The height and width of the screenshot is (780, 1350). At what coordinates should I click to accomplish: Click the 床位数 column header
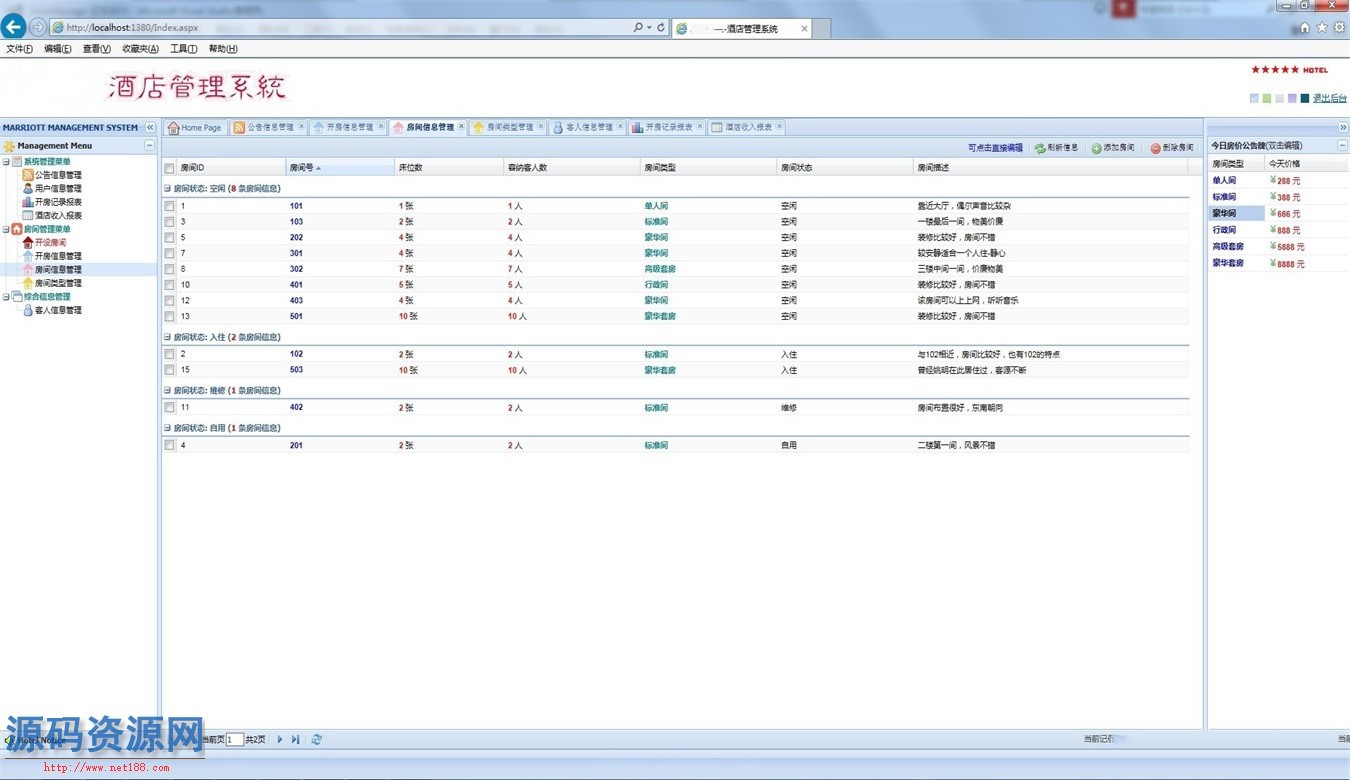(x=449, y=168)
